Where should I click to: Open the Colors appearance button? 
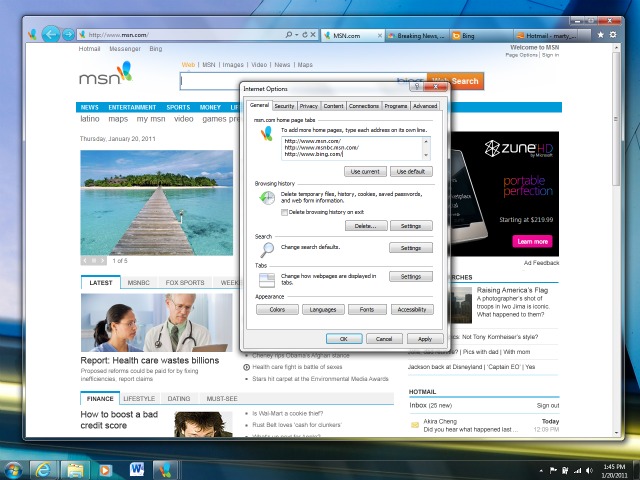point(277,309)
